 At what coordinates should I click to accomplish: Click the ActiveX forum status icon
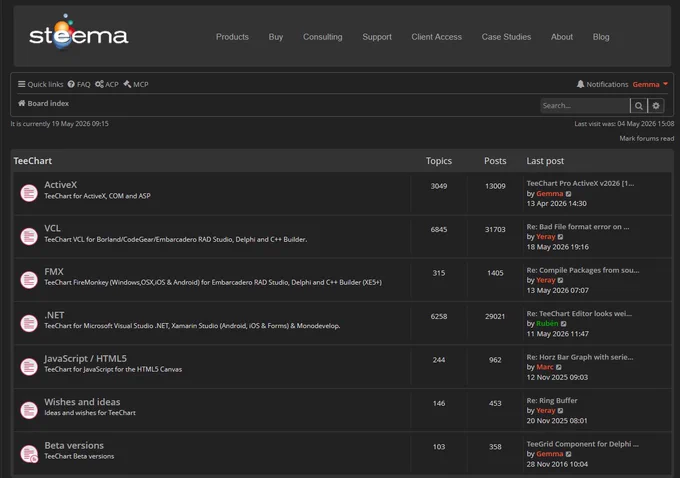click(x=29, y=193)
